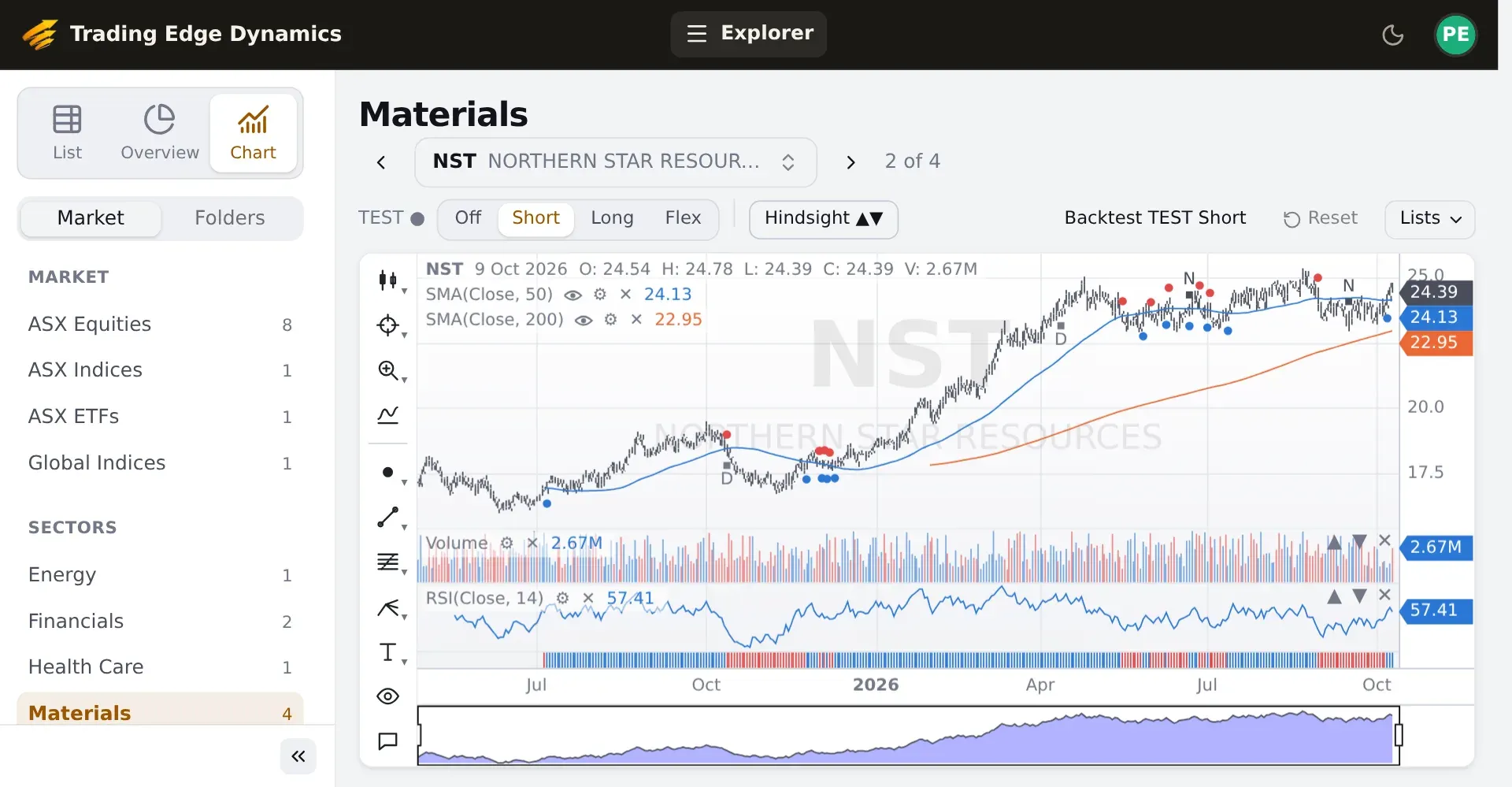
Task: Open ASX Equities market list
Action: pos(160,325)
